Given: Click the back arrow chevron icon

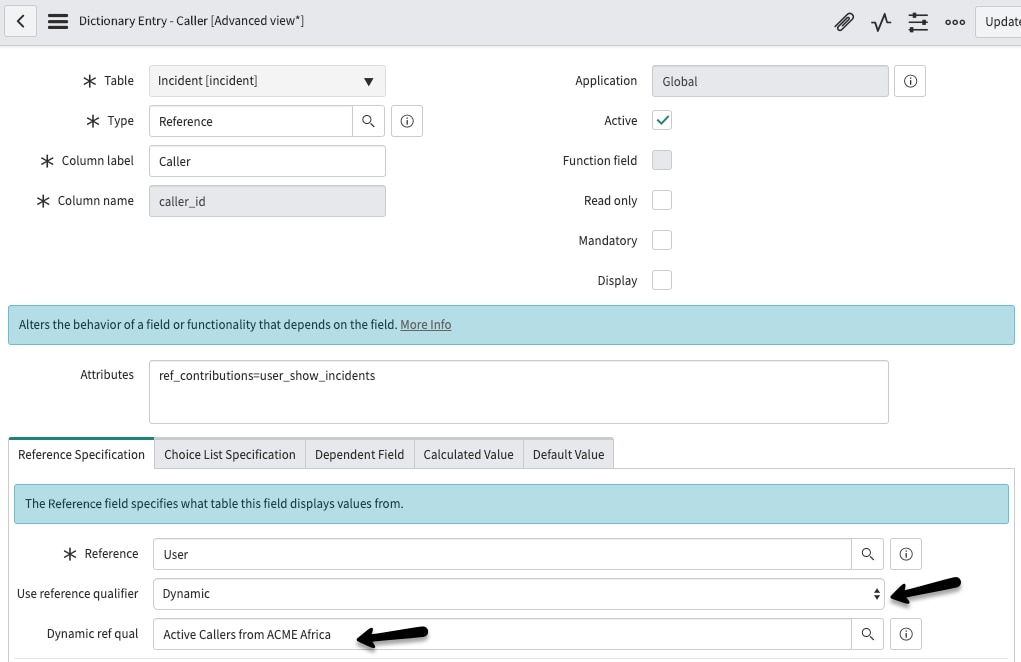Looking at the screenshot, I should click(x=20, y=21).
